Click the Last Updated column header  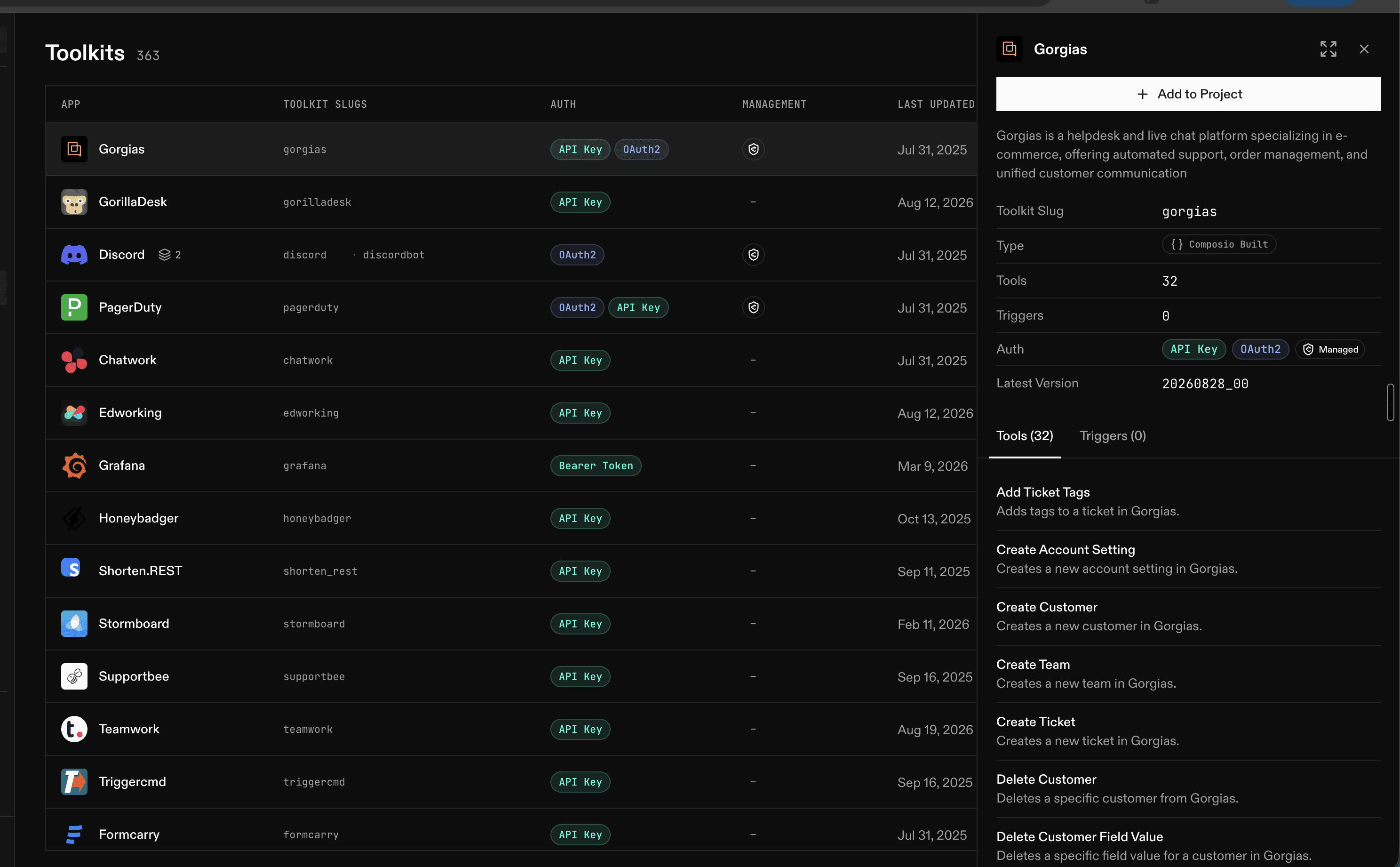click(x=935, y=104)
